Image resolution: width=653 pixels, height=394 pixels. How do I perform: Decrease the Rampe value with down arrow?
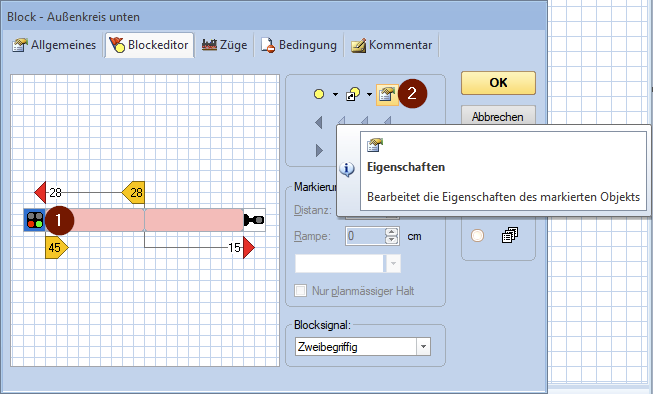point(391,240)
